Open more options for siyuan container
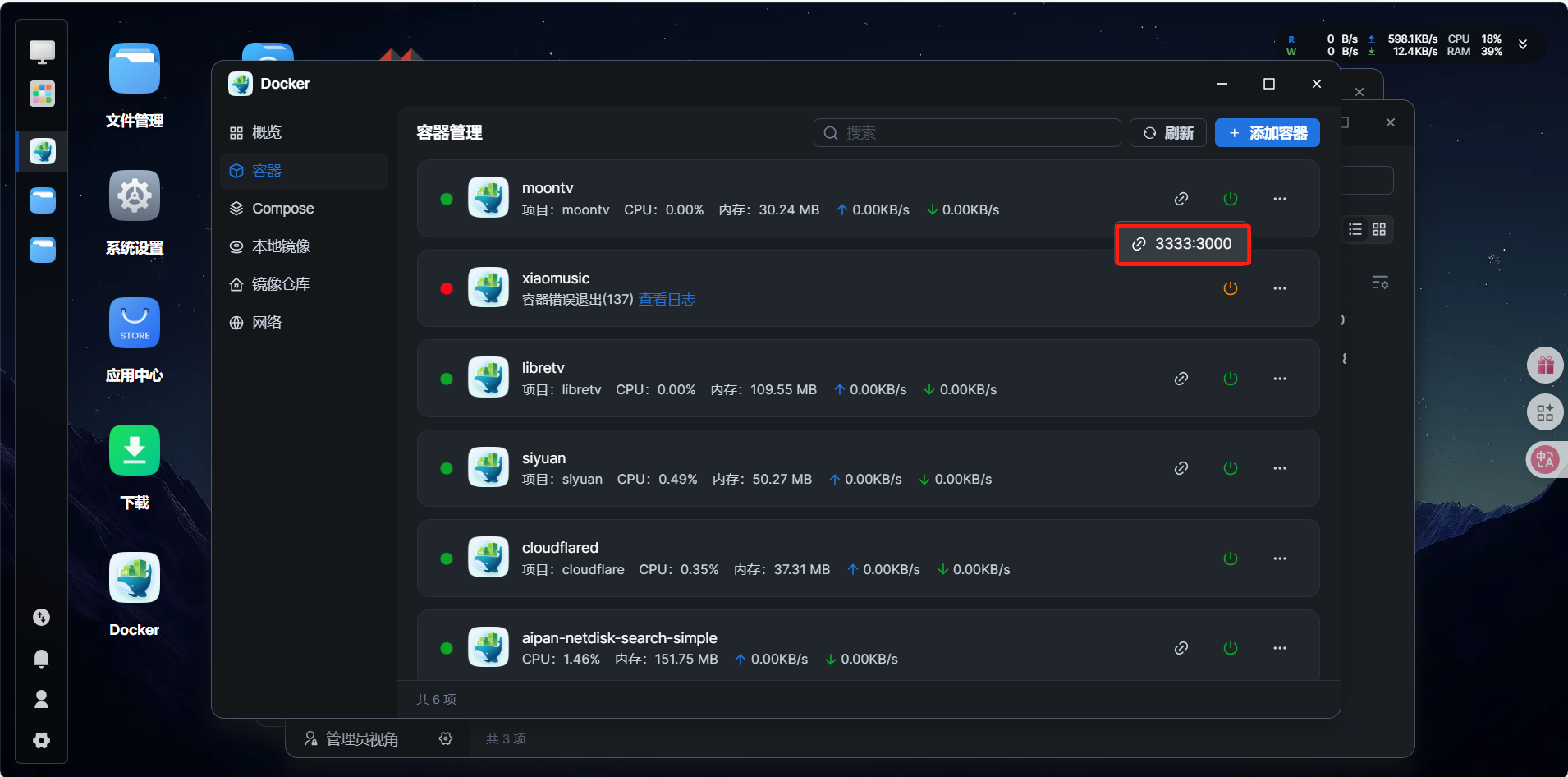The width and height of the screenshot is (1568, 777). pos(1280,468)
